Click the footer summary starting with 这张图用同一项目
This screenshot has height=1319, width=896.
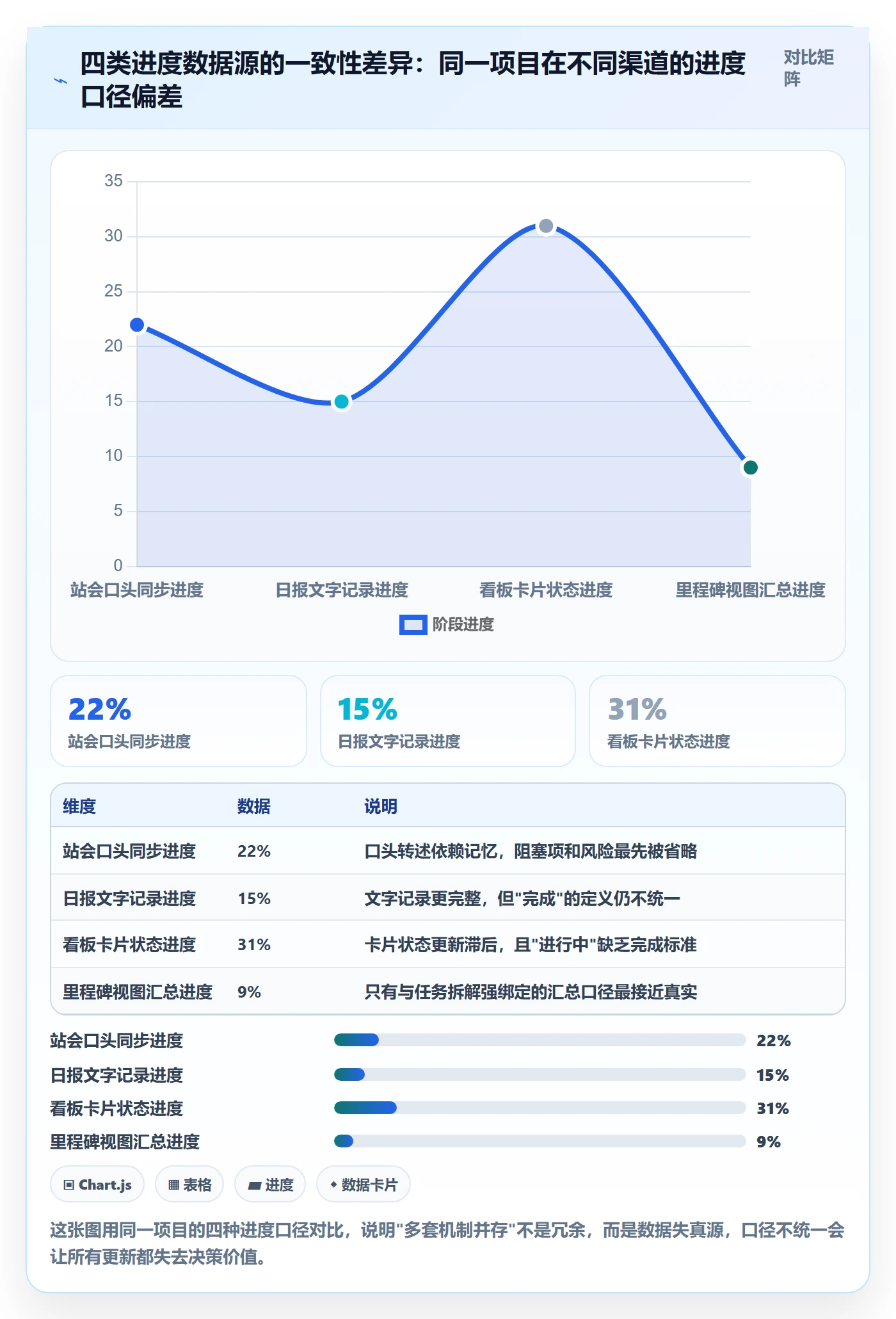tap(447, 1243)
